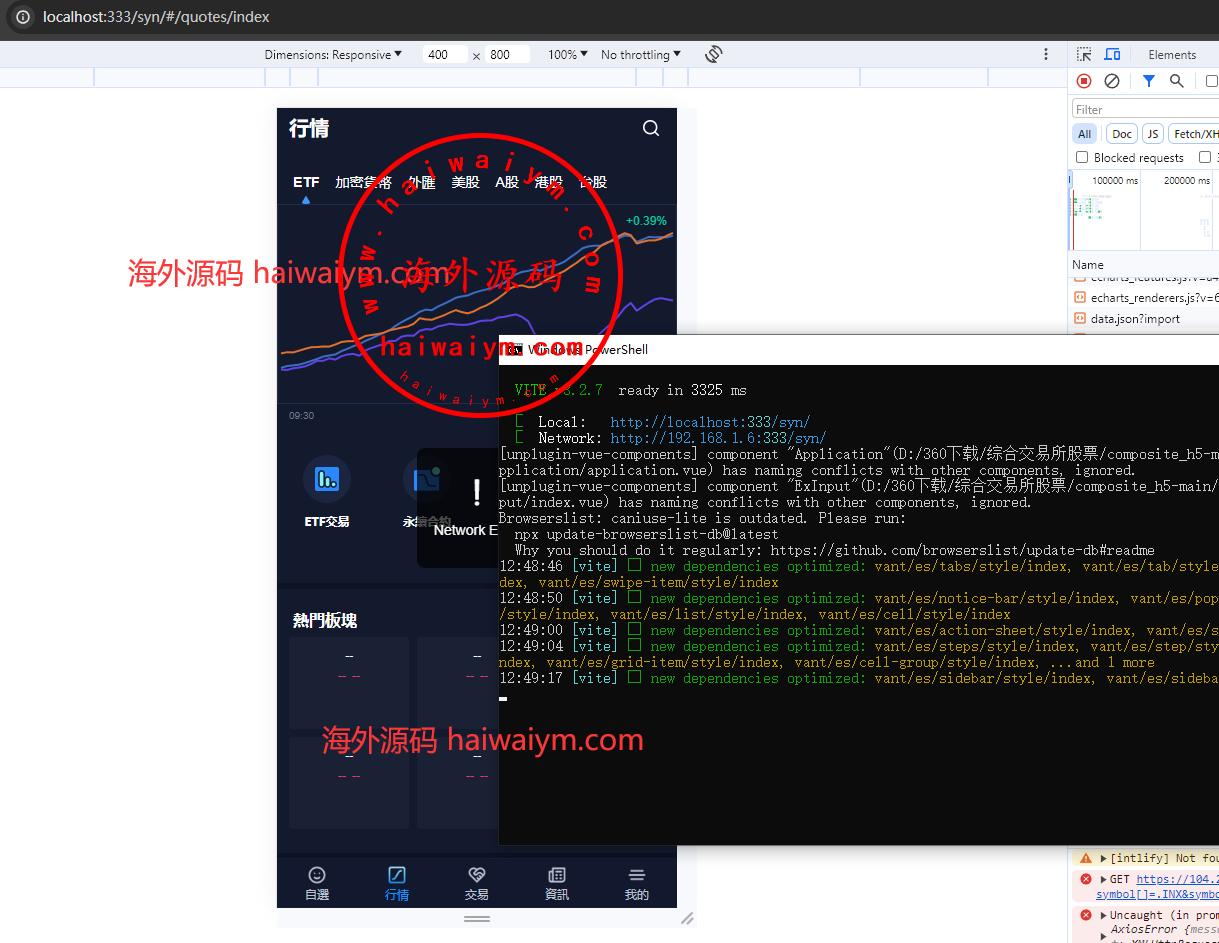
Task: Open the ETF交易 shortcut icon
Action: coord(326,479)
